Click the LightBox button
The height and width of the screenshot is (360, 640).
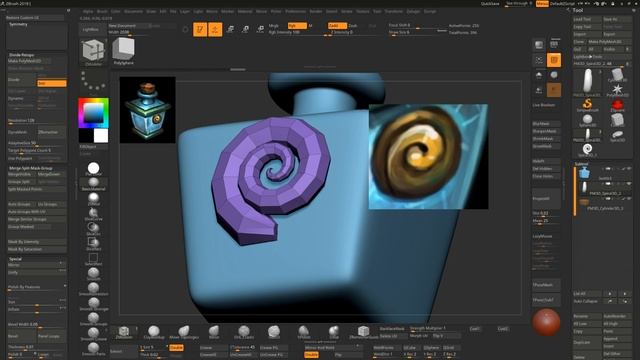tap(91, 29)
